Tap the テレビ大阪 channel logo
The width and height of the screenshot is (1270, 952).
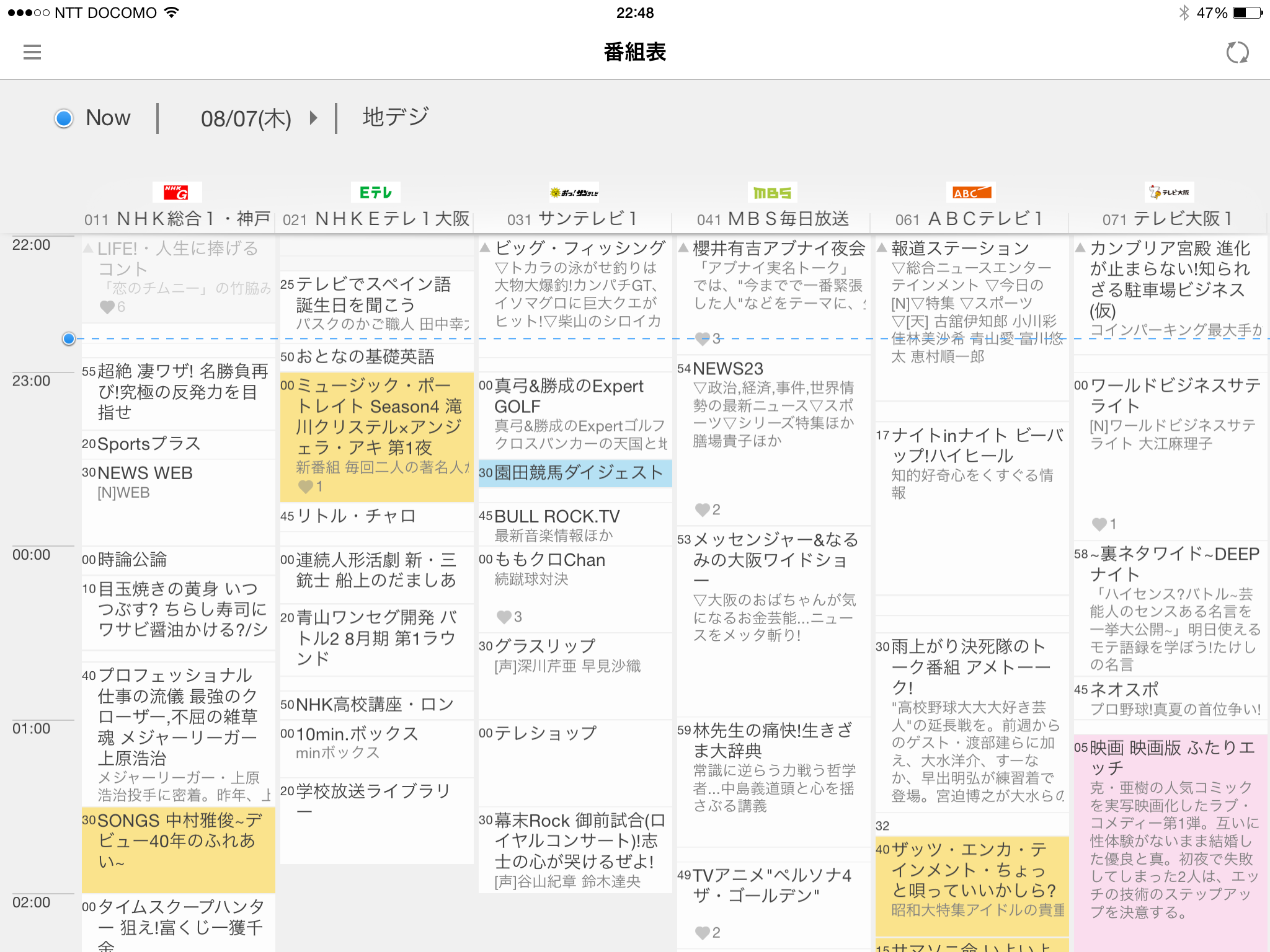coord(1170,192)
